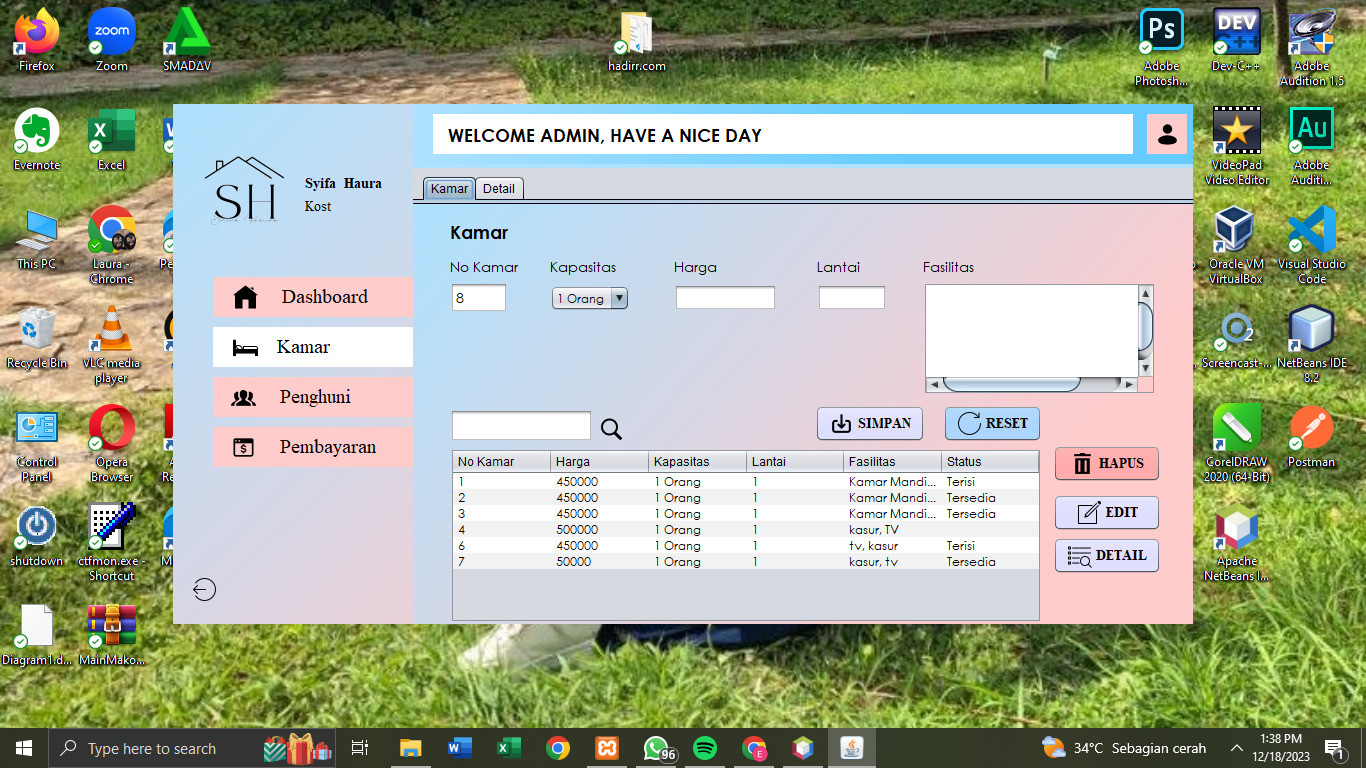Open the Penghuni sidebar menu
Viewport: 1366px width, 768px height.
(312, 397)
